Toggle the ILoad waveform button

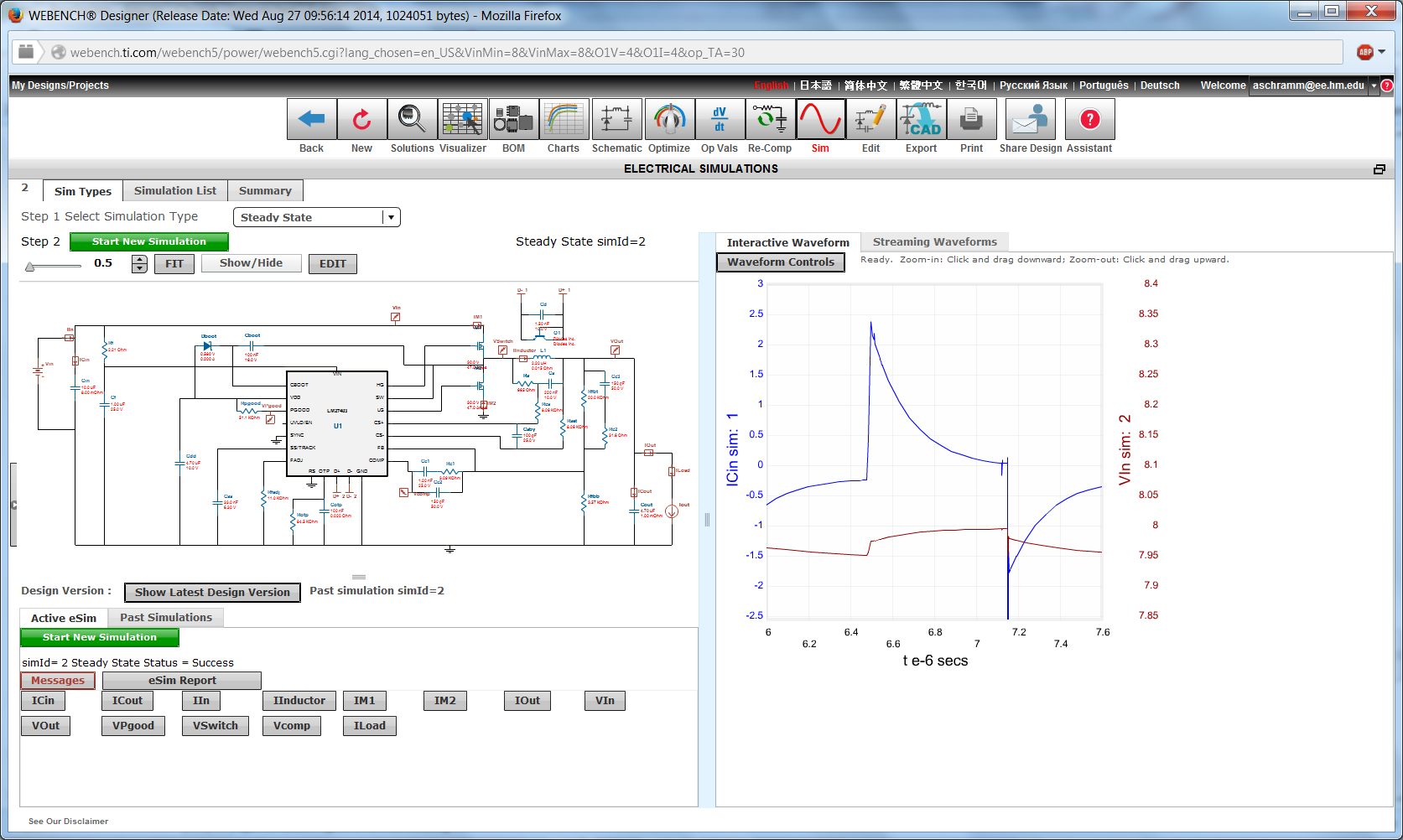[370, 726]
